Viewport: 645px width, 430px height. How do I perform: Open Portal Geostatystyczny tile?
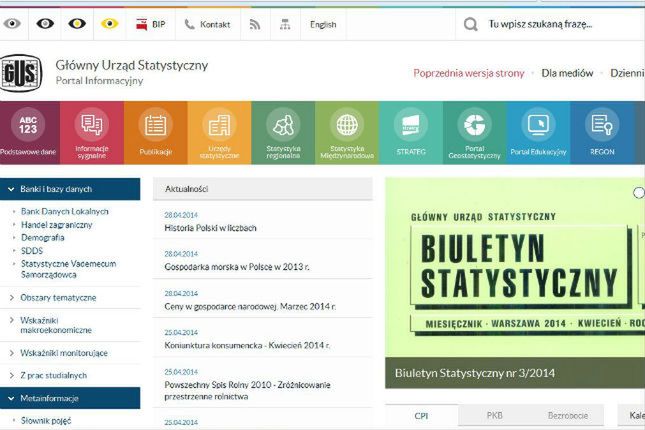pyautogui.click(x=474, y=133)
